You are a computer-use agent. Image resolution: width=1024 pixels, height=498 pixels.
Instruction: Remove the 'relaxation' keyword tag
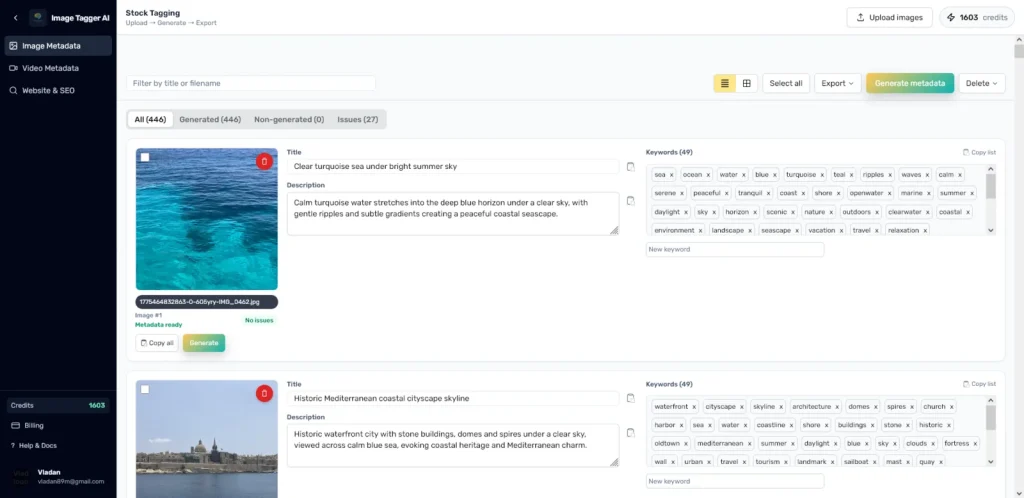point(925,230)
